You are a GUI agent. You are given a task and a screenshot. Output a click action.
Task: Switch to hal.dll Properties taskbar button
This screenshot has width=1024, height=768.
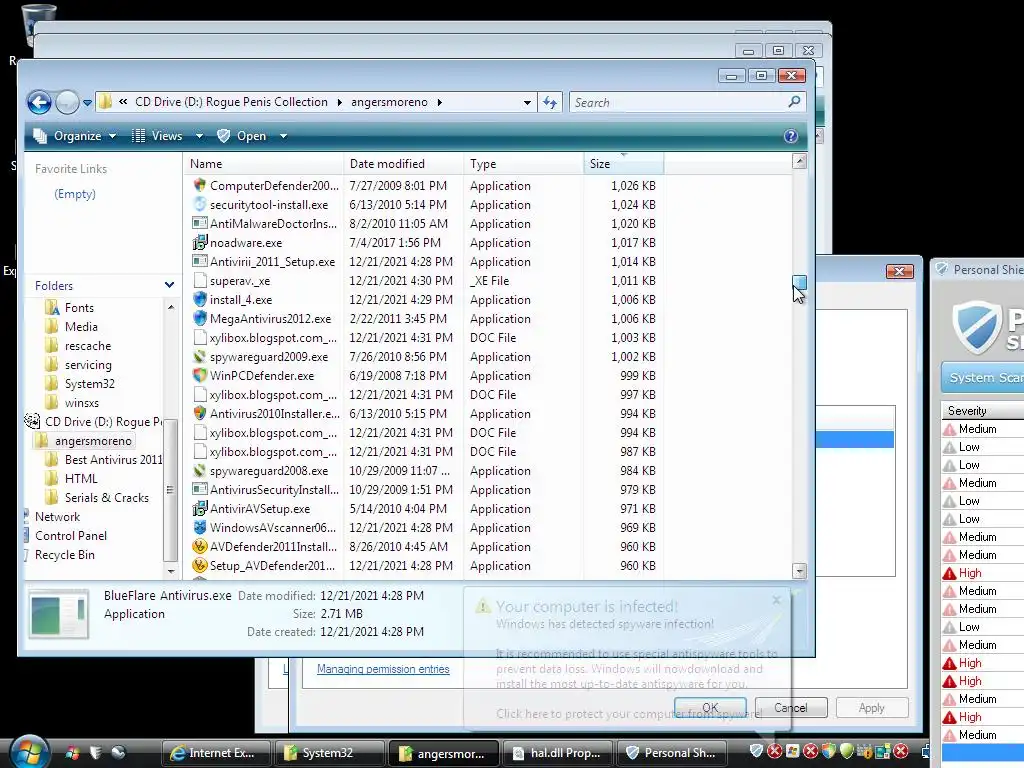(x=558, y=753)
